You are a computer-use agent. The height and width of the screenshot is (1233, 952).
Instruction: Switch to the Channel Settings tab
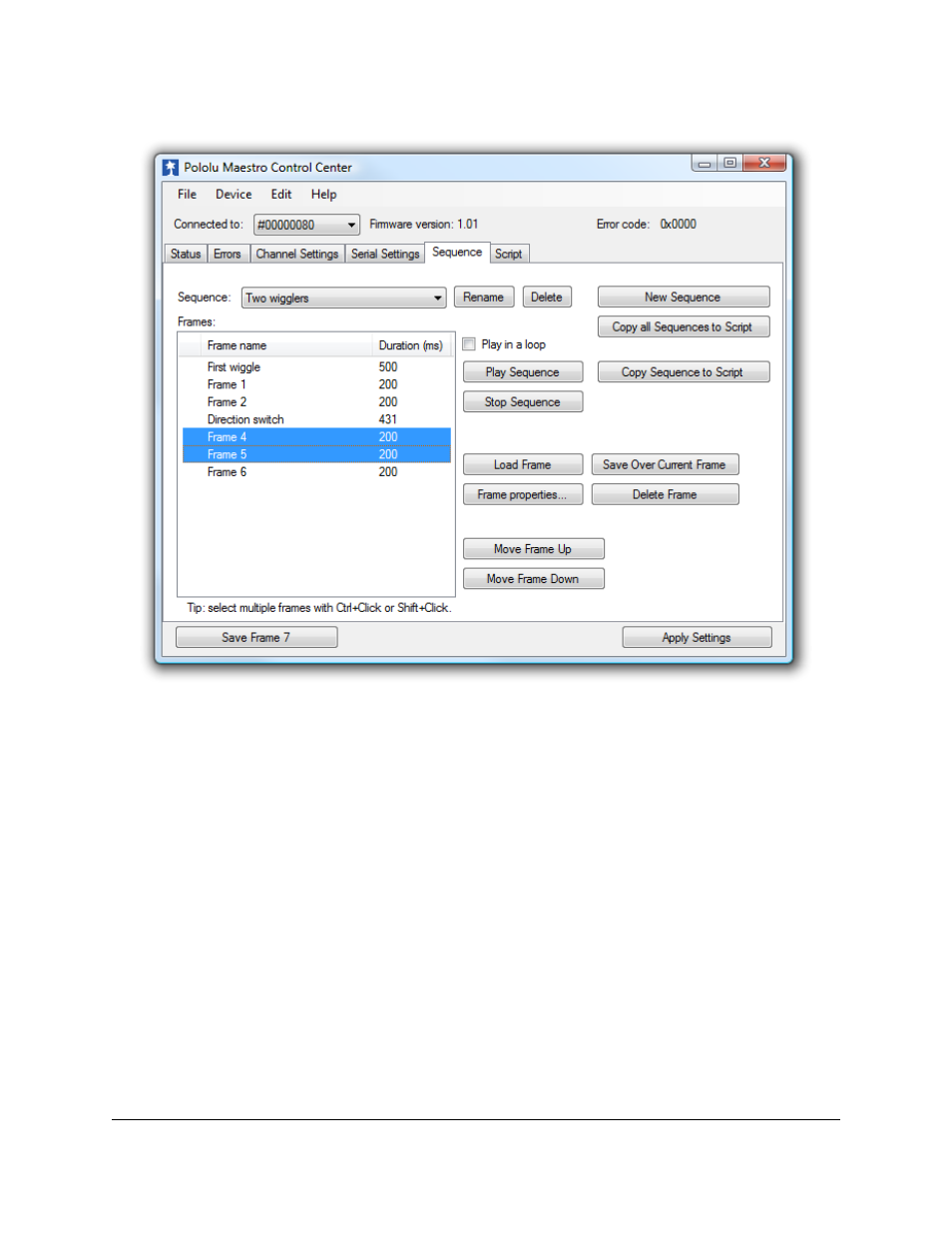[297, 254]
